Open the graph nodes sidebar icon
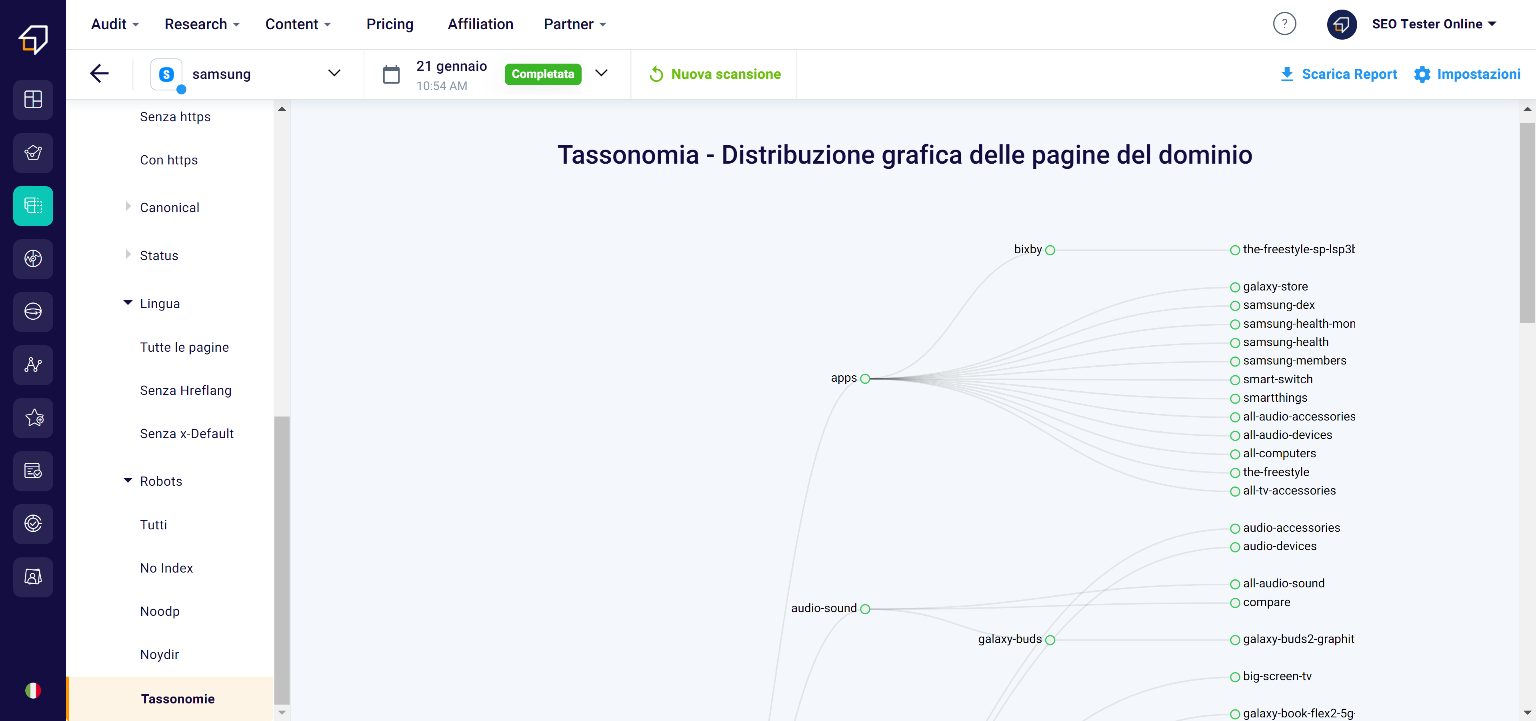This screenshot has height=721, width=1536. [x=33, y=365]
